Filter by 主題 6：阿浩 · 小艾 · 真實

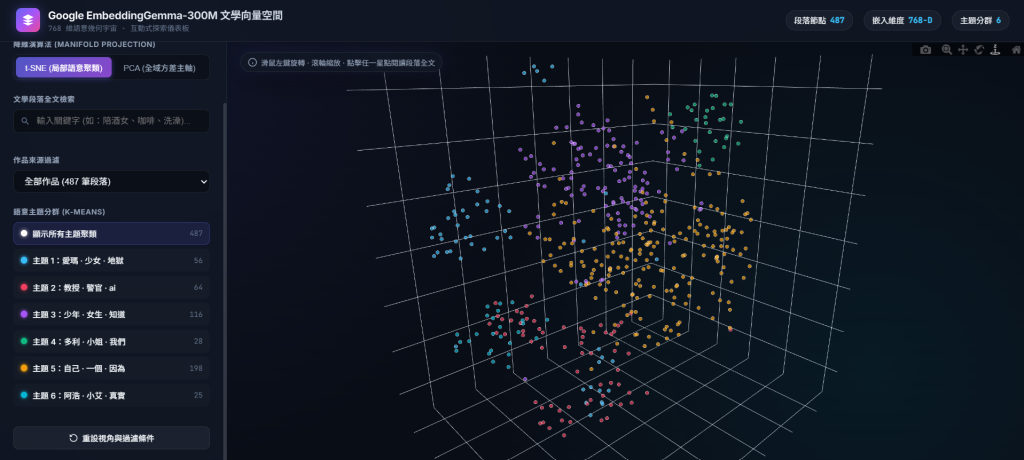pos(111,395)
